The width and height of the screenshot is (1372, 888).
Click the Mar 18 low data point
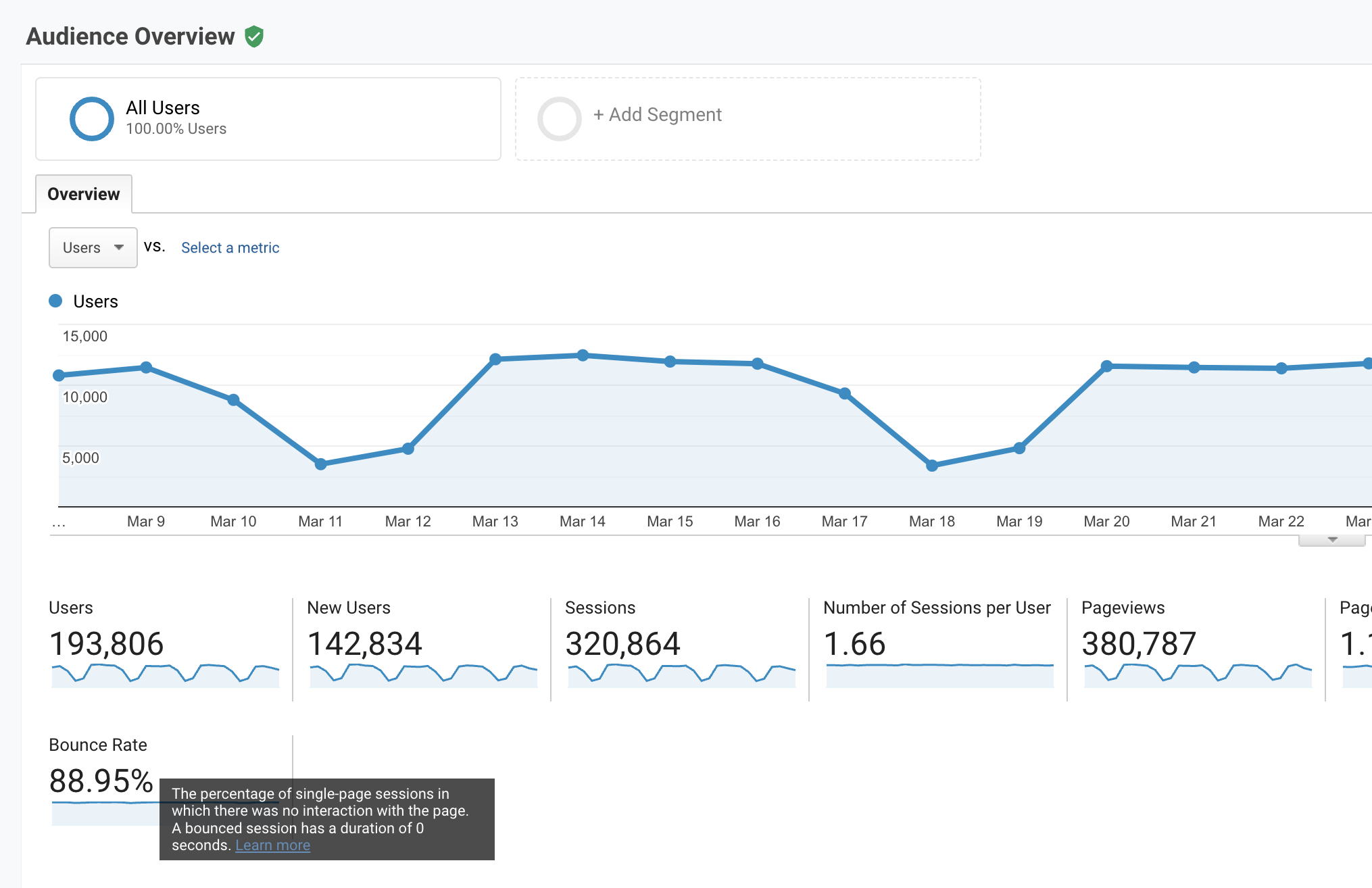click(932, 466)
